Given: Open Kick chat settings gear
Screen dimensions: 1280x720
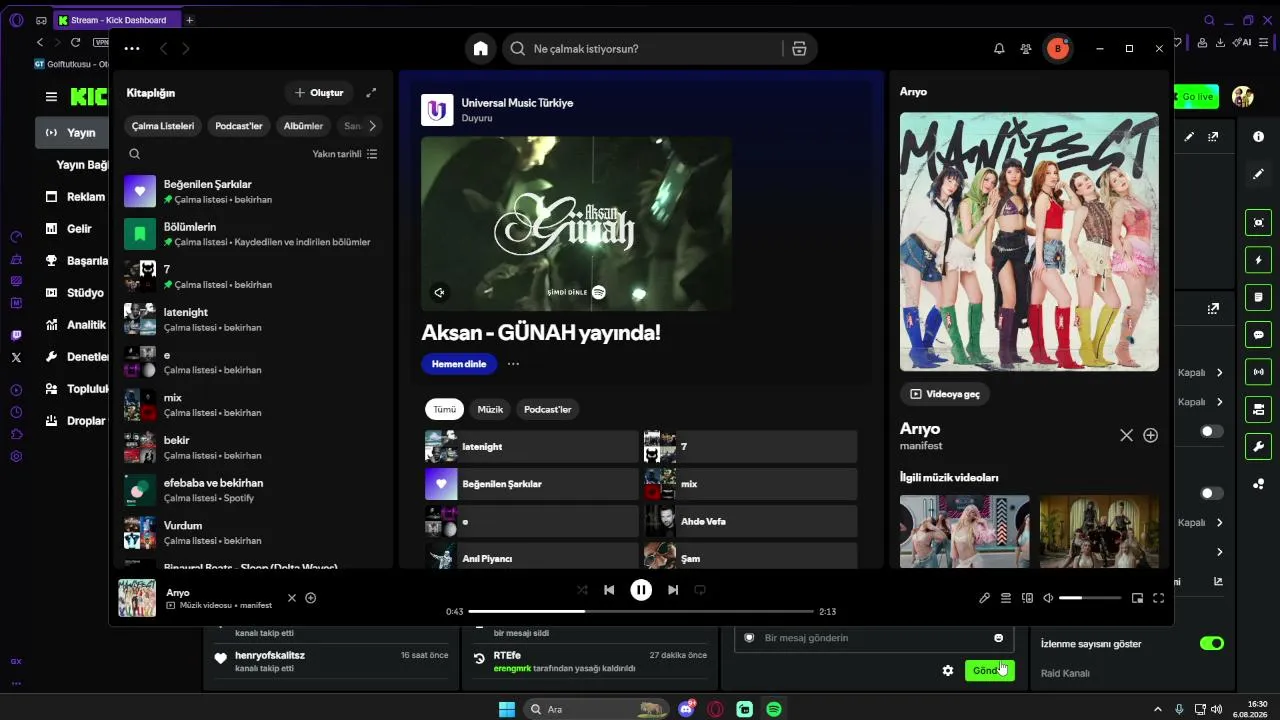Looking at the screenshot, I should click(948, 670).
